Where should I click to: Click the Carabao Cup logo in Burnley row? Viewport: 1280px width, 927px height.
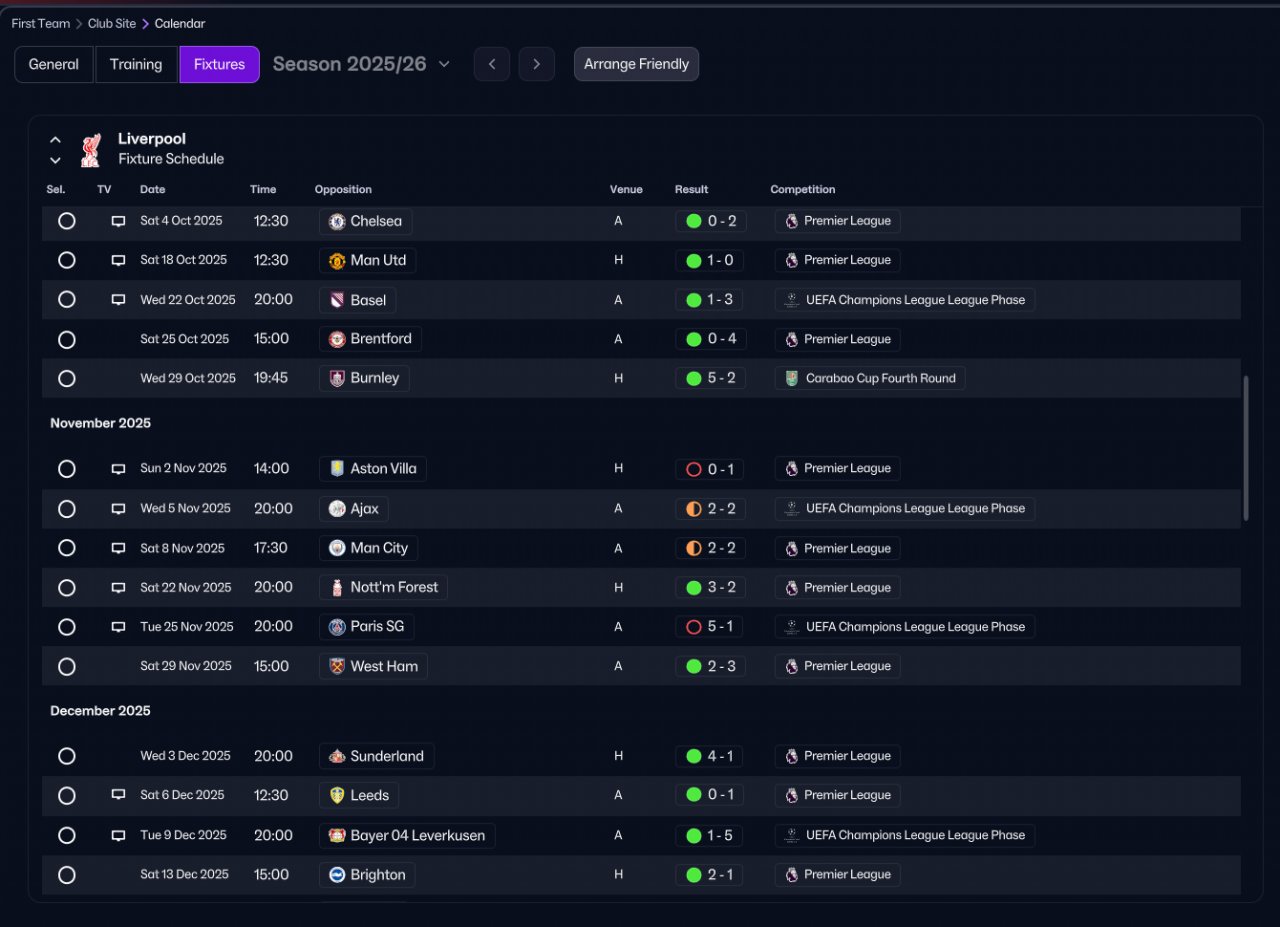[x=792, y=378]
